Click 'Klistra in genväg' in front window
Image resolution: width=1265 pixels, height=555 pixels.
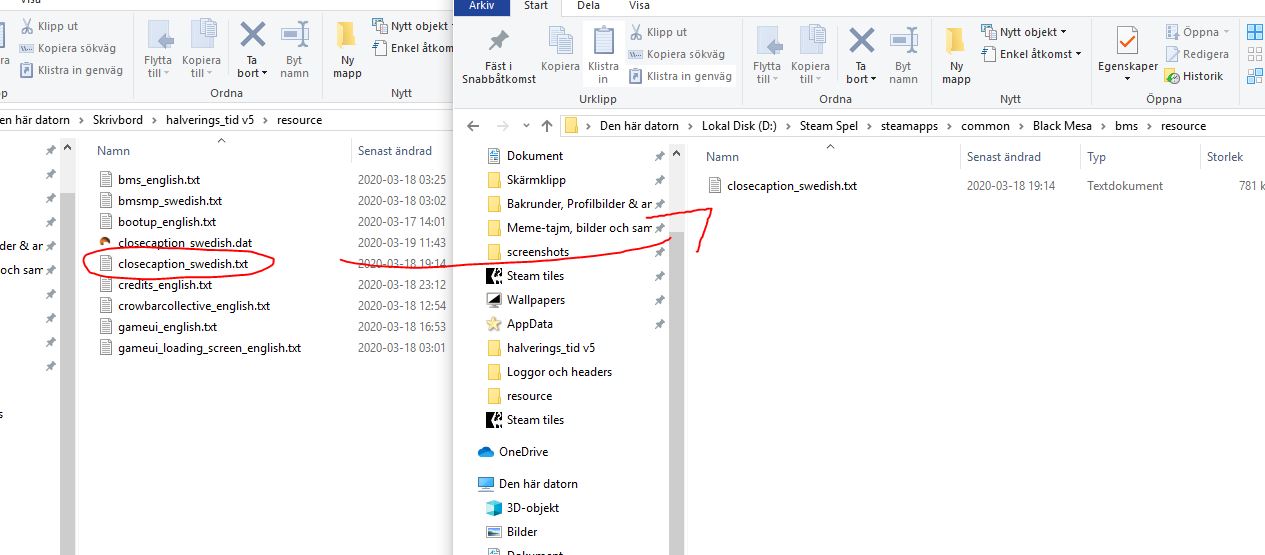[x=680, y=76]
